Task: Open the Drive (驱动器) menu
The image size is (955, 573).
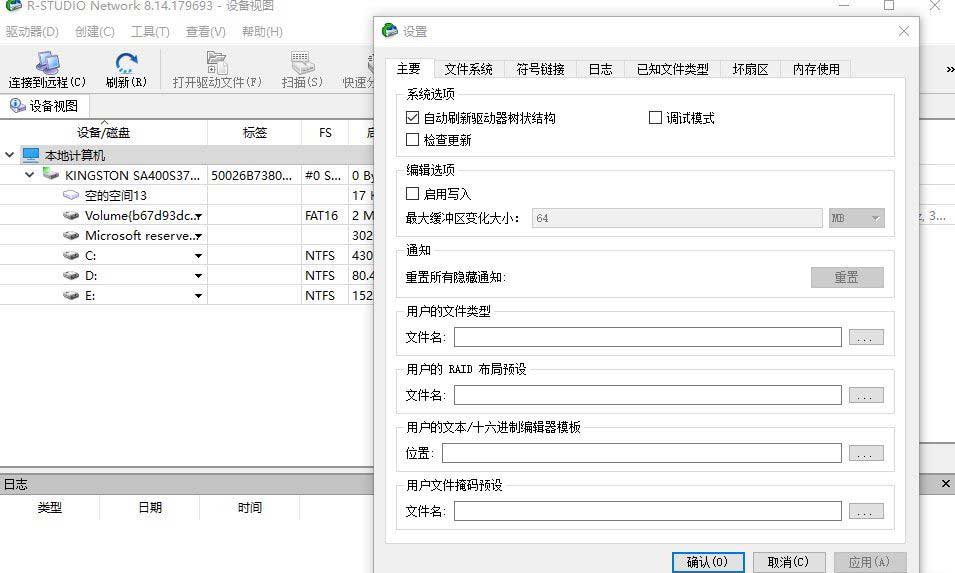Action: pyautogui.click(x=32, y=32)
